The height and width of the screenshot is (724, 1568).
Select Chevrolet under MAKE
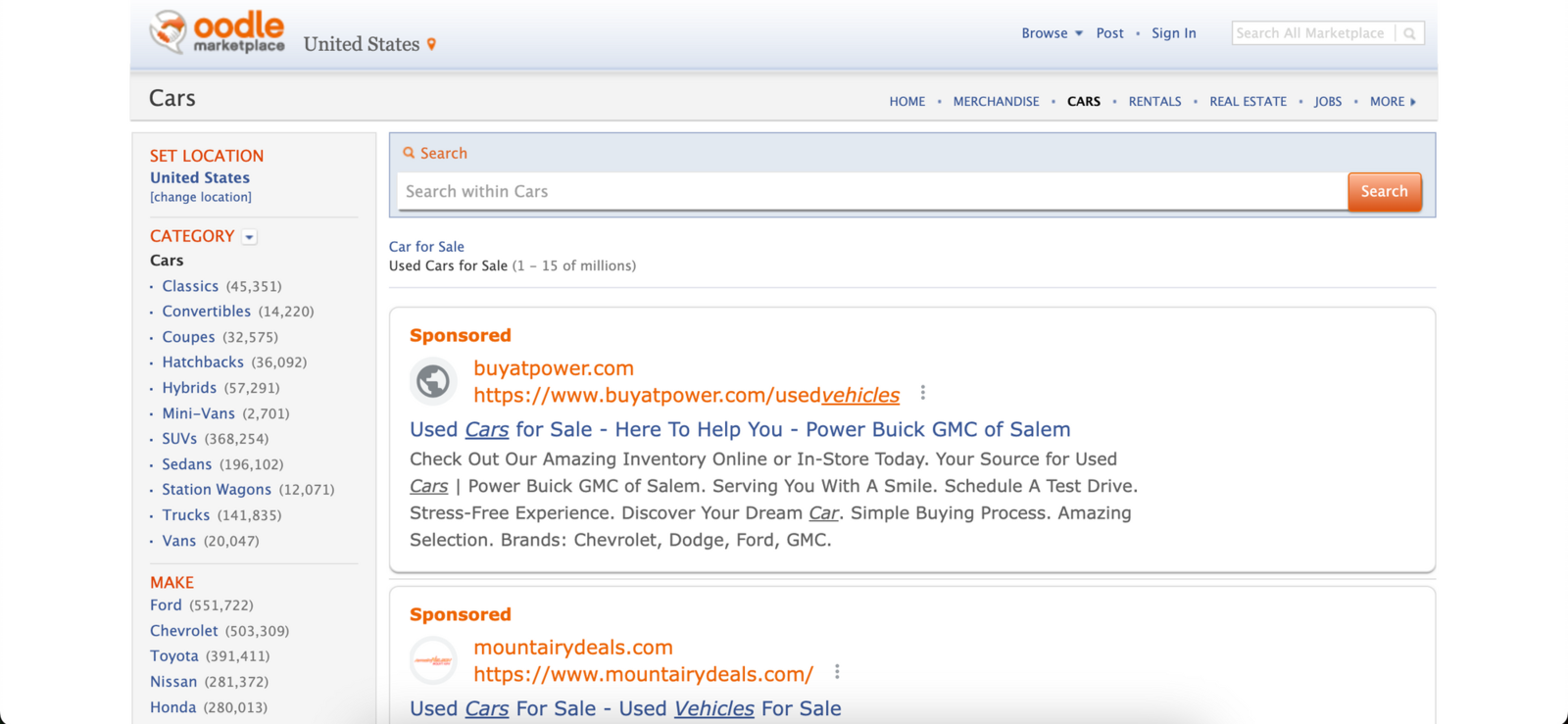coord(184,631)
